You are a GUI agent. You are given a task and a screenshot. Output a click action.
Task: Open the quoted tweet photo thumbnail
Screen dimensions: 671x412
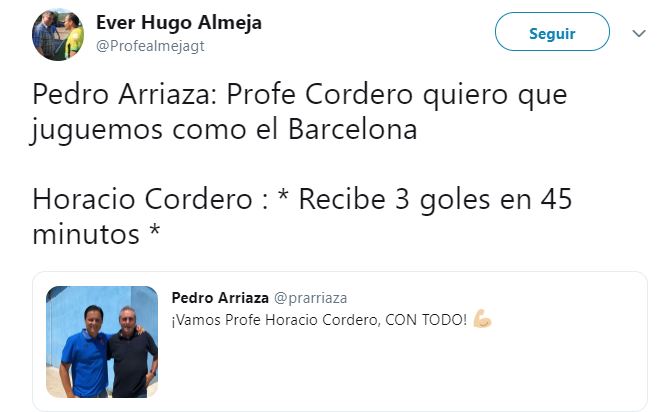coord(102,342)
